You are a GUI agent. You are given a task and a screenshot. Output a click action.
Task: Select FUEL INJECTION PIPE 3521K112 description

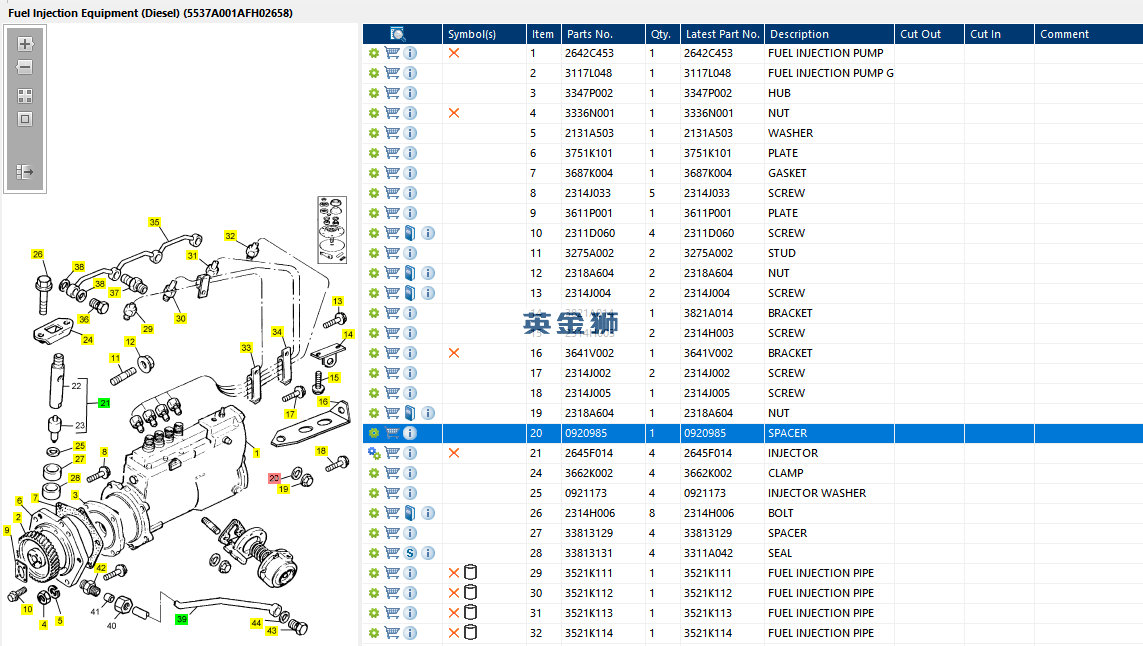(821, 594)
